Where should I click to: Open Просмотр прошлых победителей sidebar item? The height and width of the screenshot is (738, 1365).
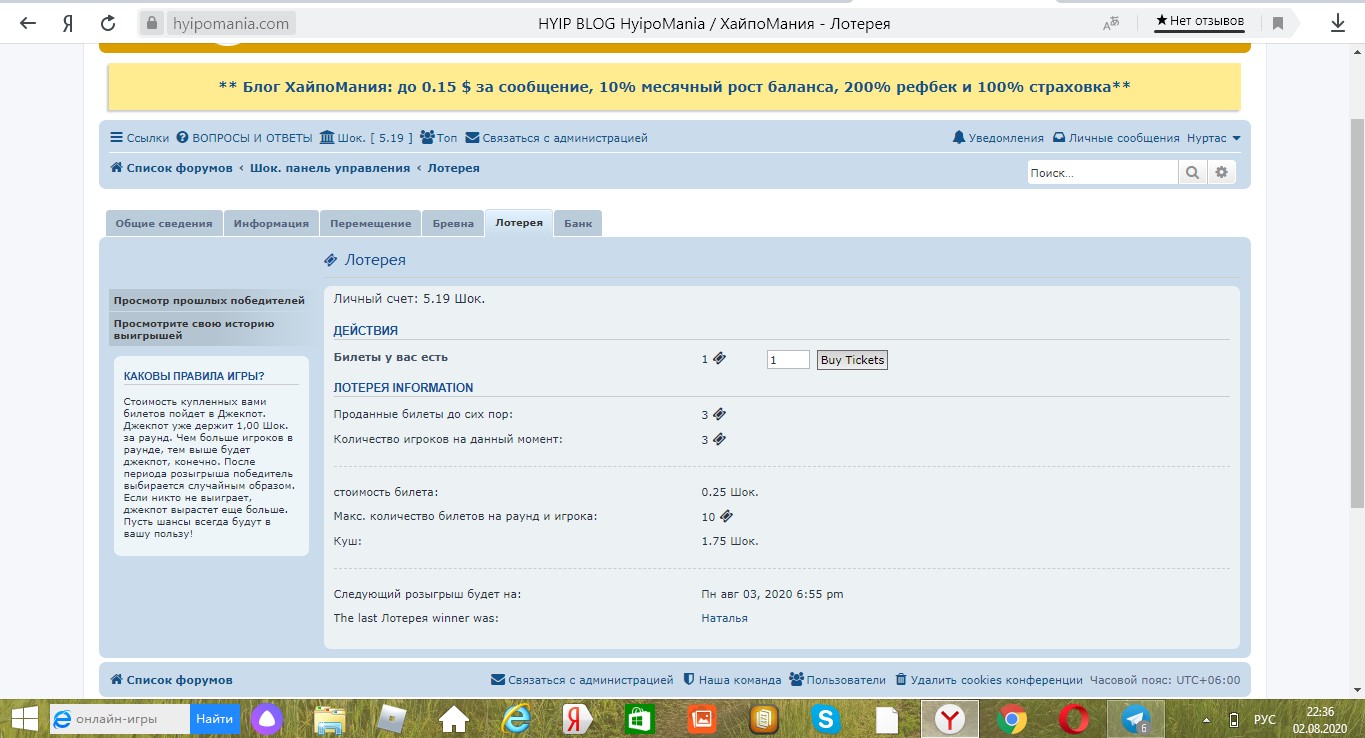pos(209,300)
